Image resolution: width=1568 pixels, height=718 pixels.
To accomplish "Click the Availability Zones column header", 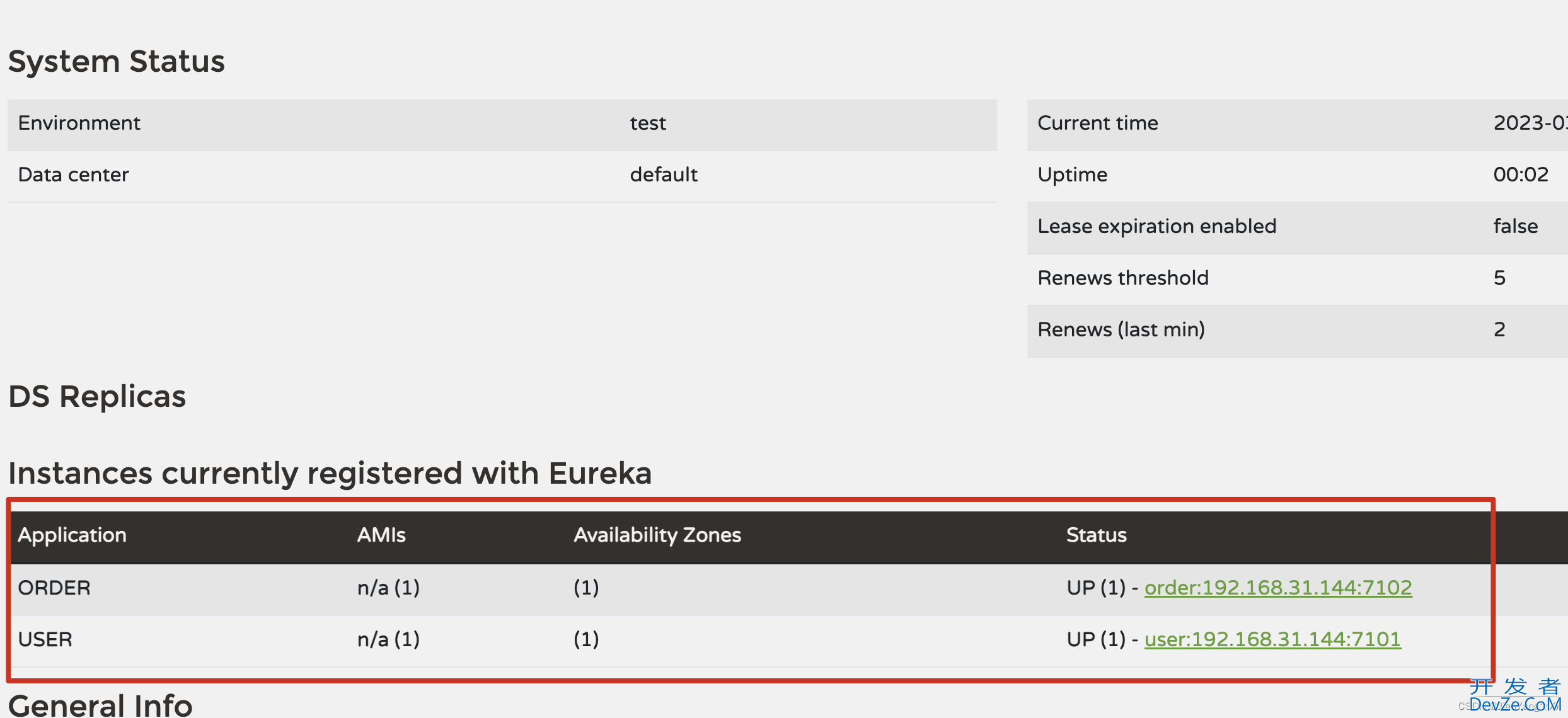I will tap(657, 535).
